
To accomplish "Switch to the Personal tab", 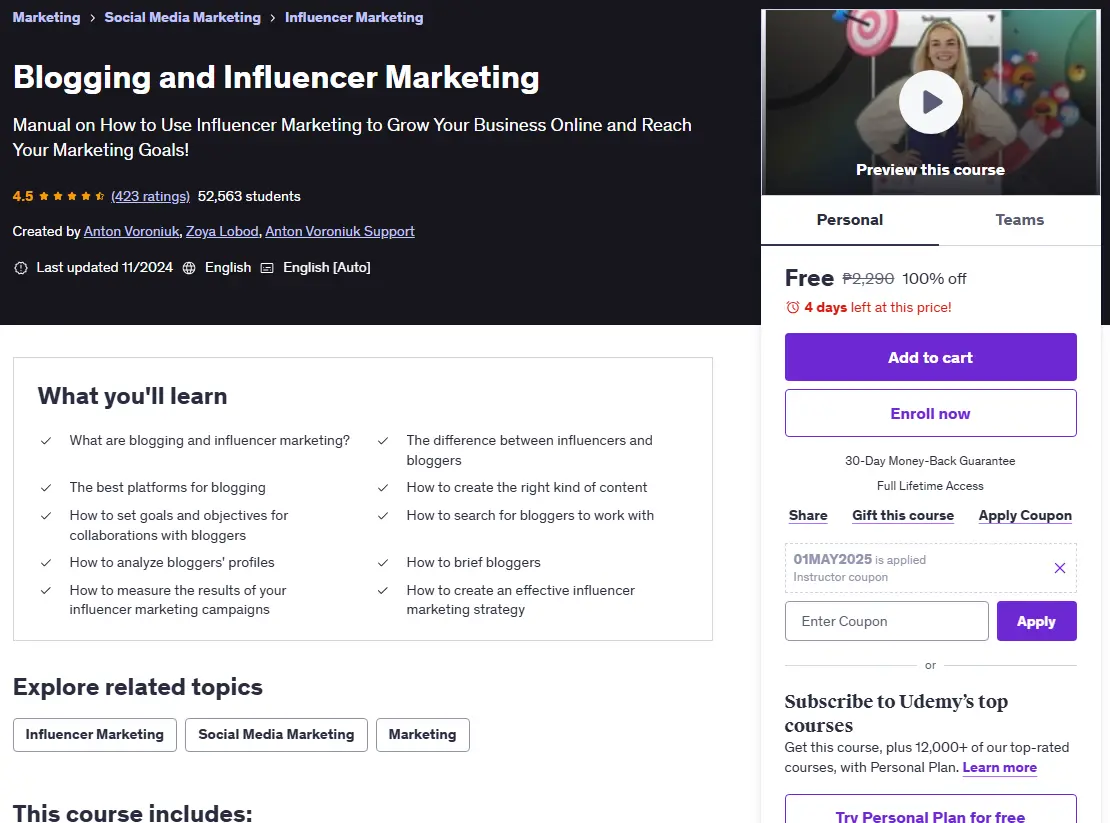I will (x=849, y=219).
